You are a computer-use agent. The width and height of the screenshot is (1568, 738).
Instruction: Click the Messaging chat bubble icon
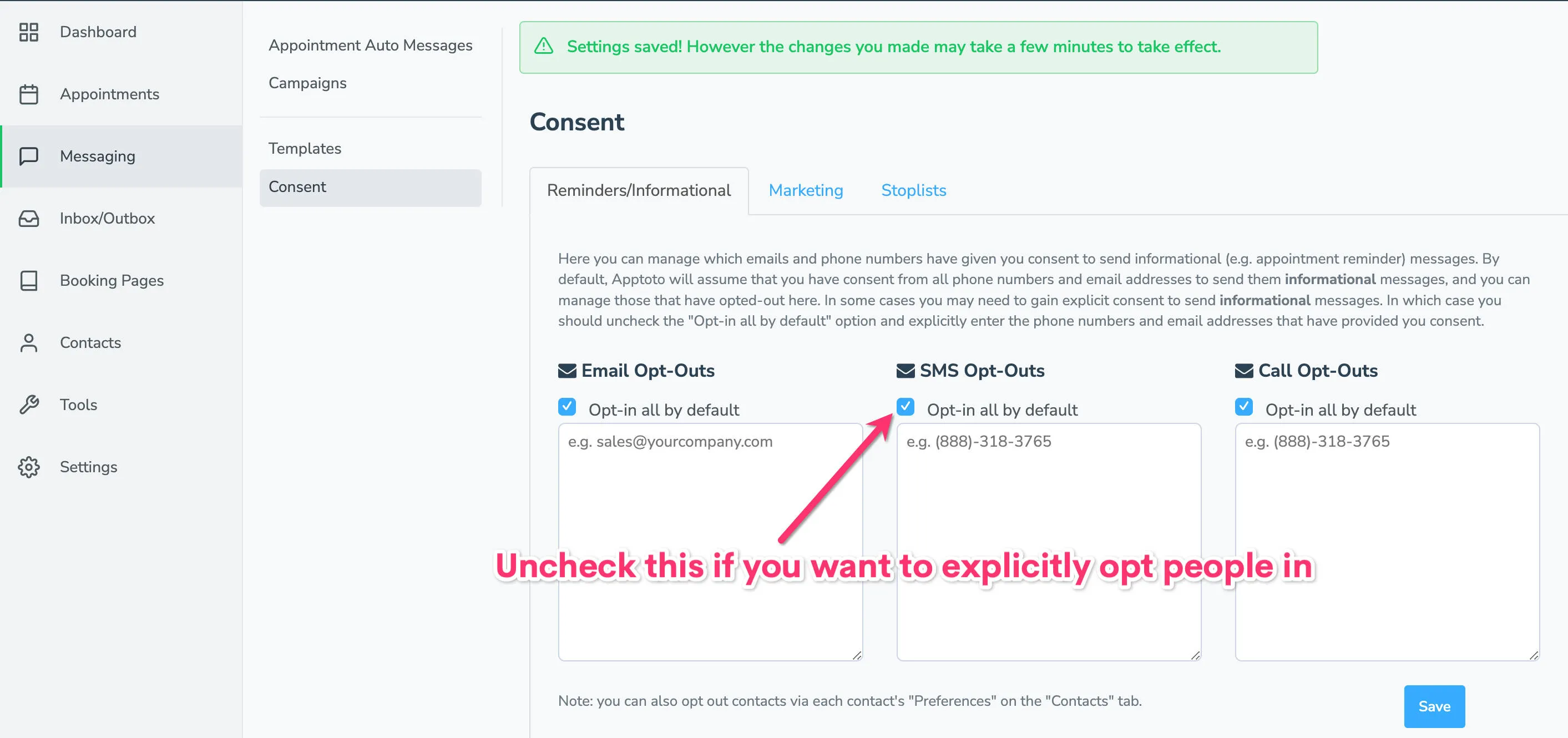click(29, 156)
